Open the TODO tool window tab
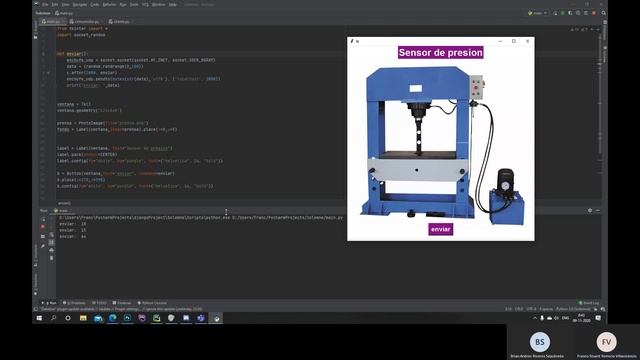Screen dimensions: 640x360 pos(99,303)
